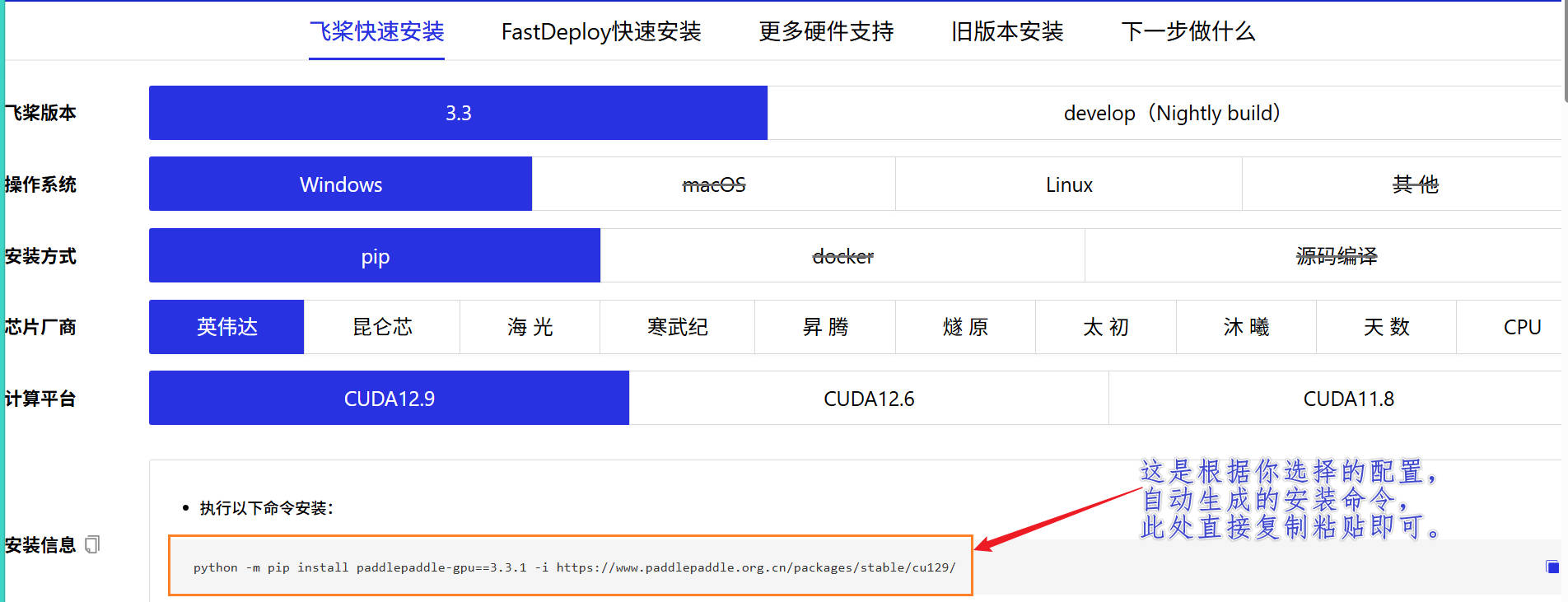
Task: Select 燧原 chip vendor
Action: pos(966,327)
